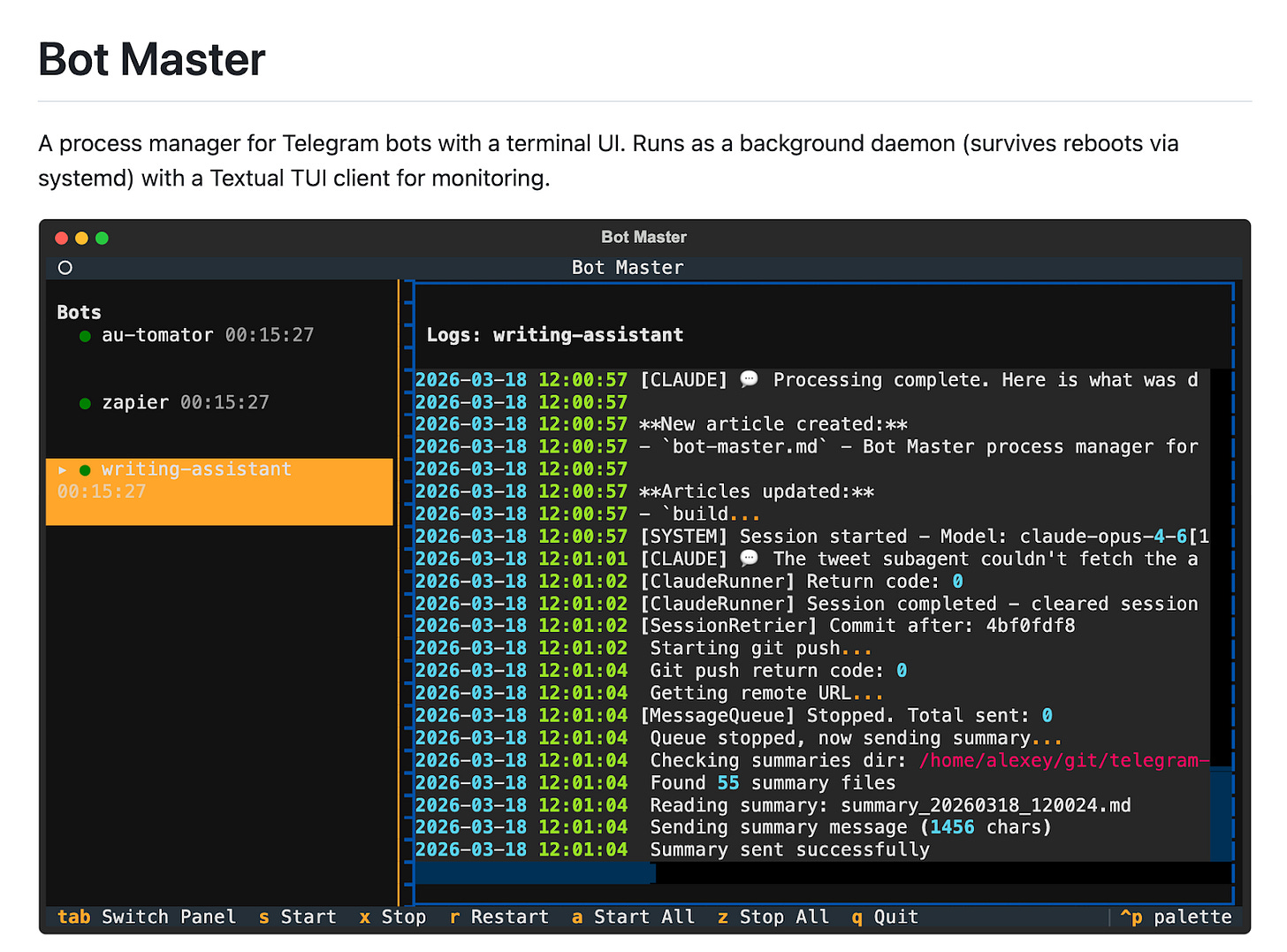1287x952 pixels.
Task: Click the Bot Master title in TUI header
Action: coord(628,267)
